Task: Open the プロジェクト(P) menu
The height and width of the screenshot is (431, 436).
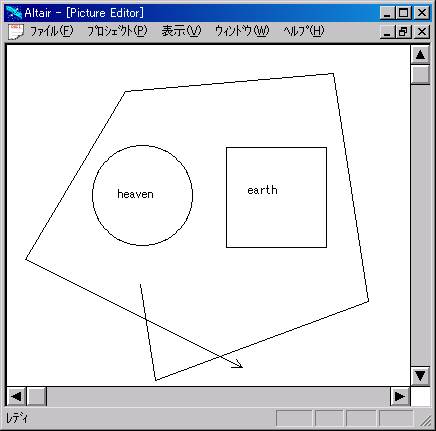Action: pos(117,31)
